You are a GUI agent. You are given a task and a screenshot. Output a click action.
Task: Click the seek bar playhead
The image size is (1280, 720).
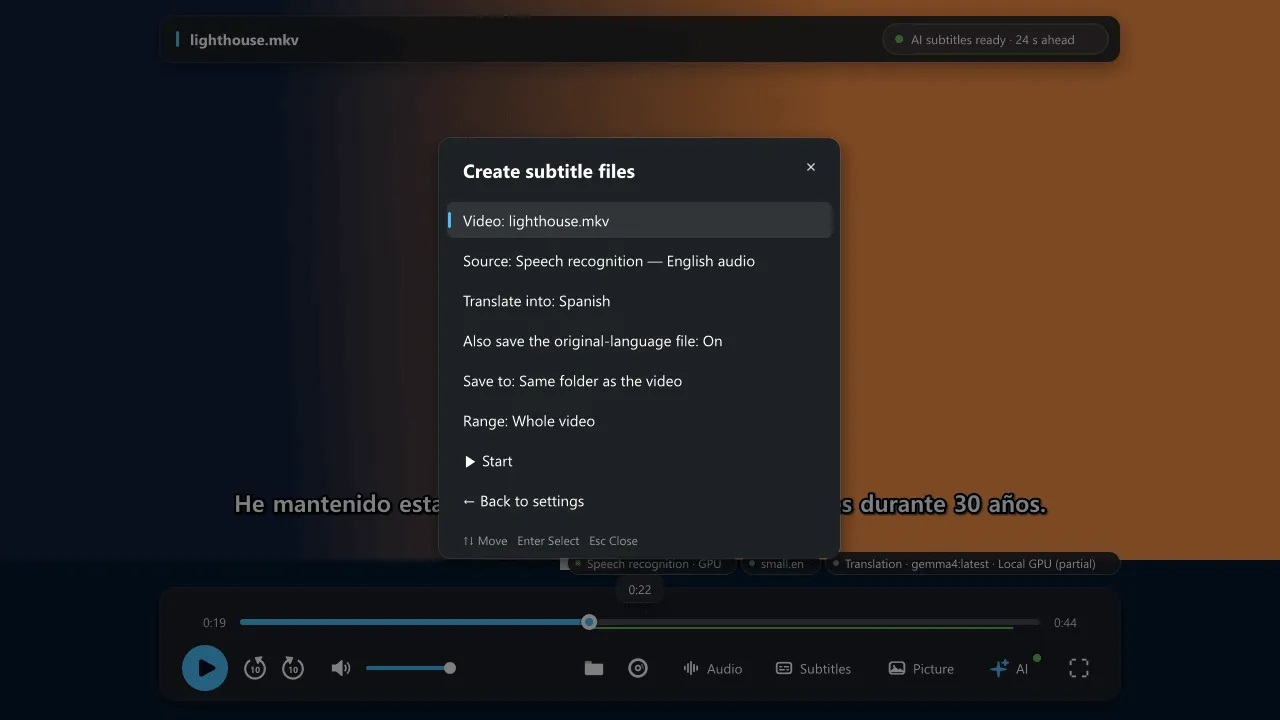tap(589, 622)
